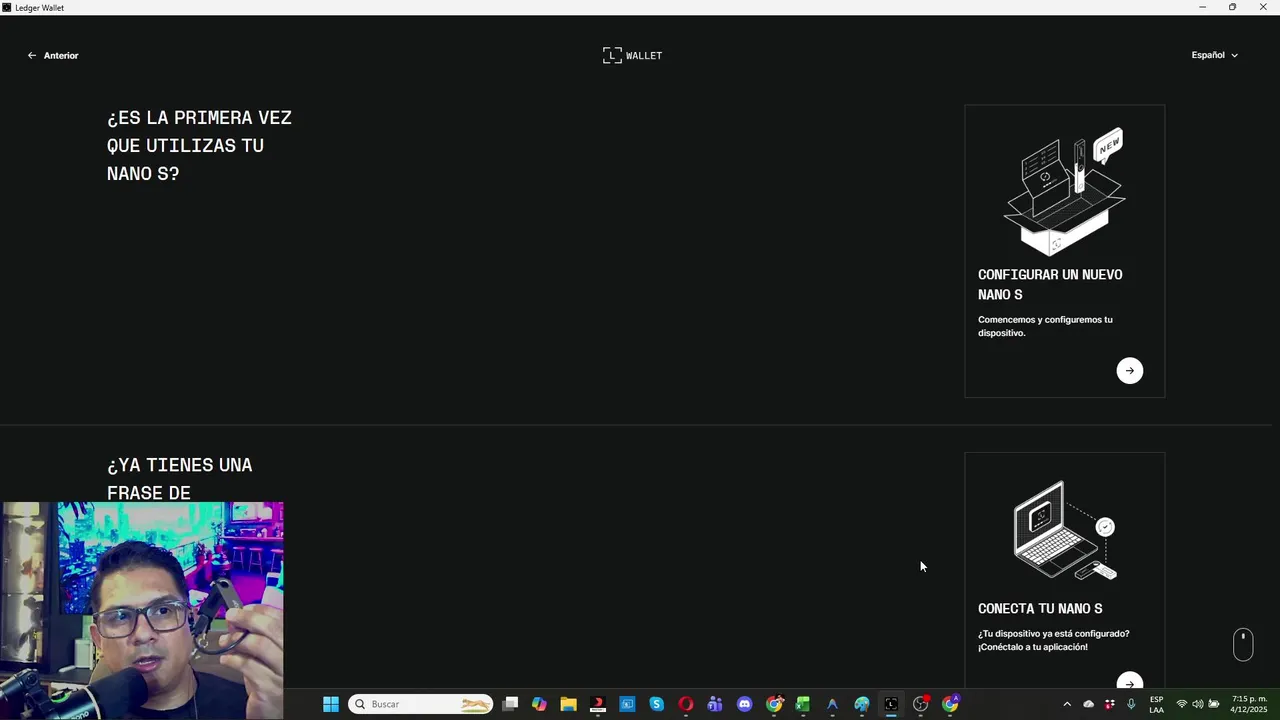Open the Español language dropdown
This screenshot has width=1280, height=720.
click(1214, 55)
